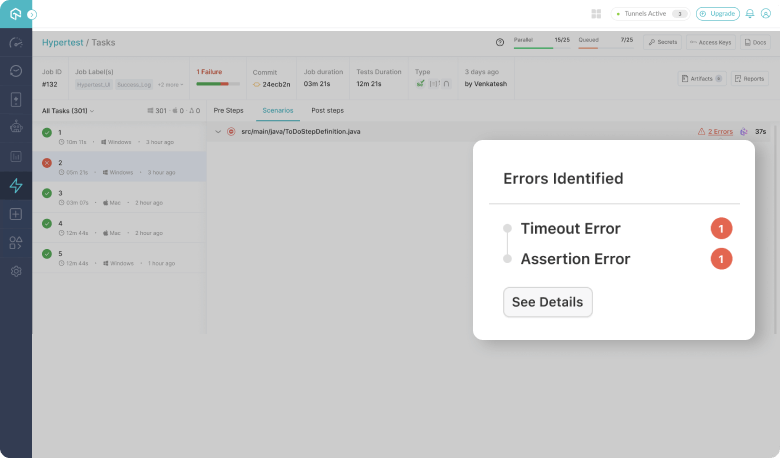Image resolution: width=780 pixels, height=458 pixels.
Task: Click the Tunnels Active indicator
Action: 650,14
